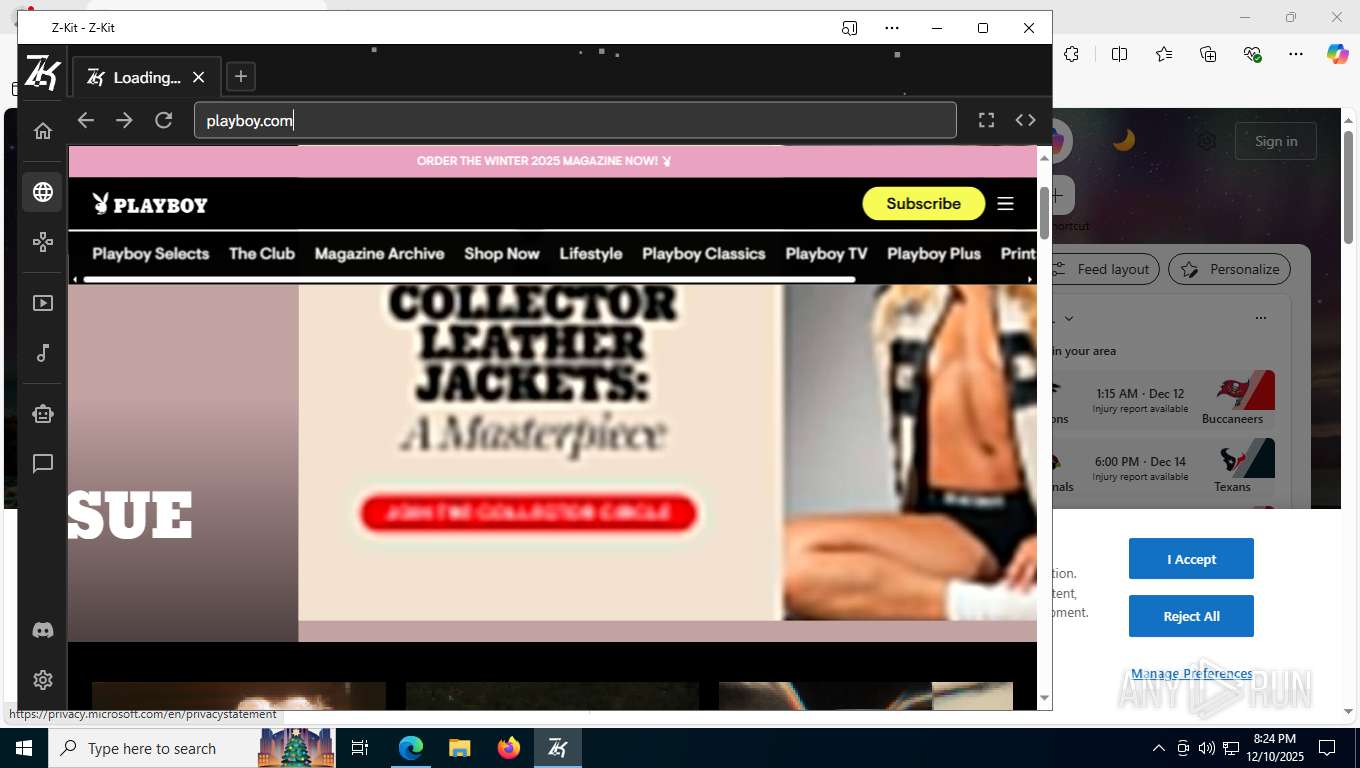The height and width of the screenshot is (768, 1360).
Task: Open Playboy TV nav item
Action: (826, 254)
